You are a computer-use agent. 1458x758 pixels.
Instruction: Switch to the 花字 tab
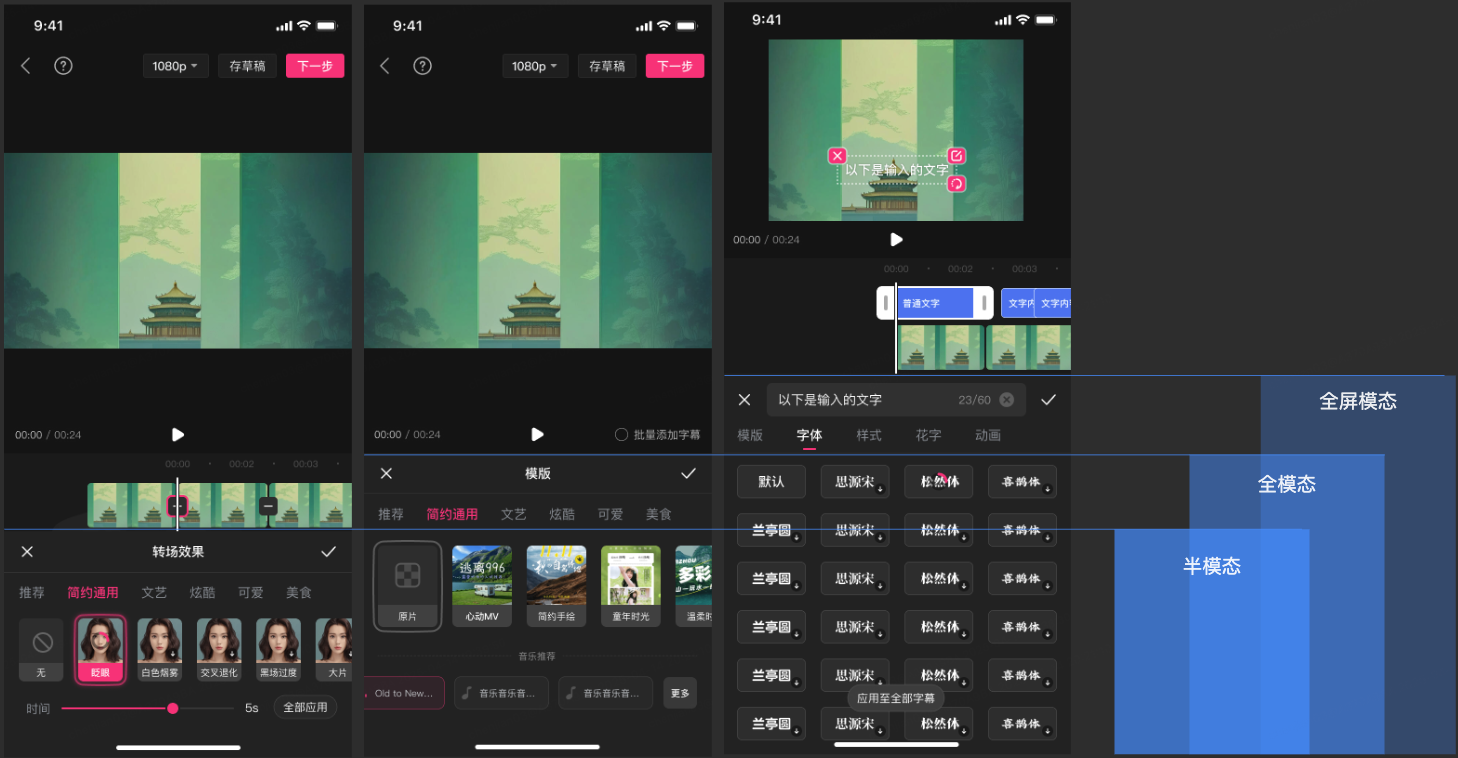[928, 436]
